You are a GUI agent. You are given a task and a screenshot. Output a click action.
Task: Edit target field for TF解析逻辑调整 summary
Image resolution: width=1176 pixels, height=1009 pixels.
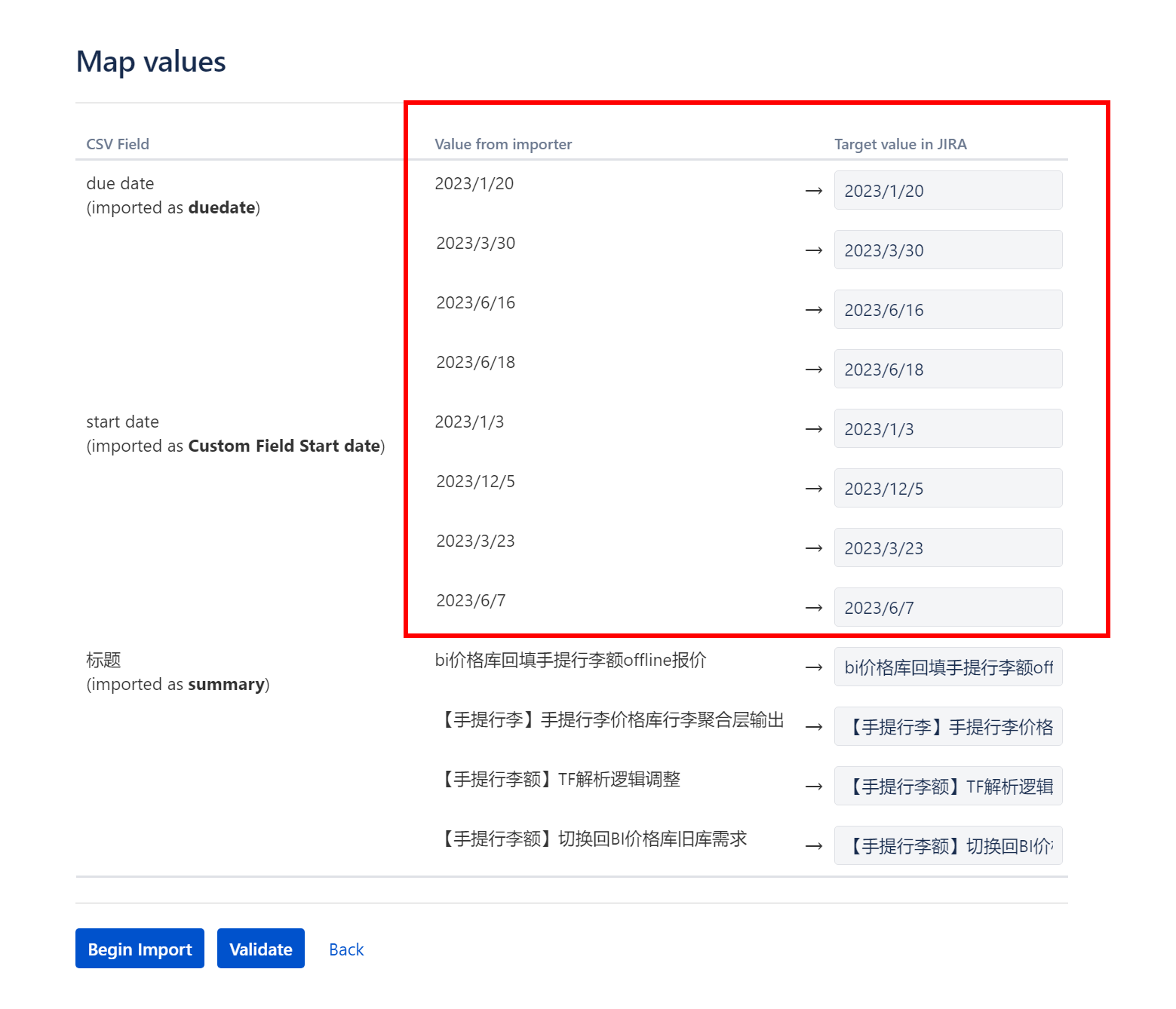948,786
